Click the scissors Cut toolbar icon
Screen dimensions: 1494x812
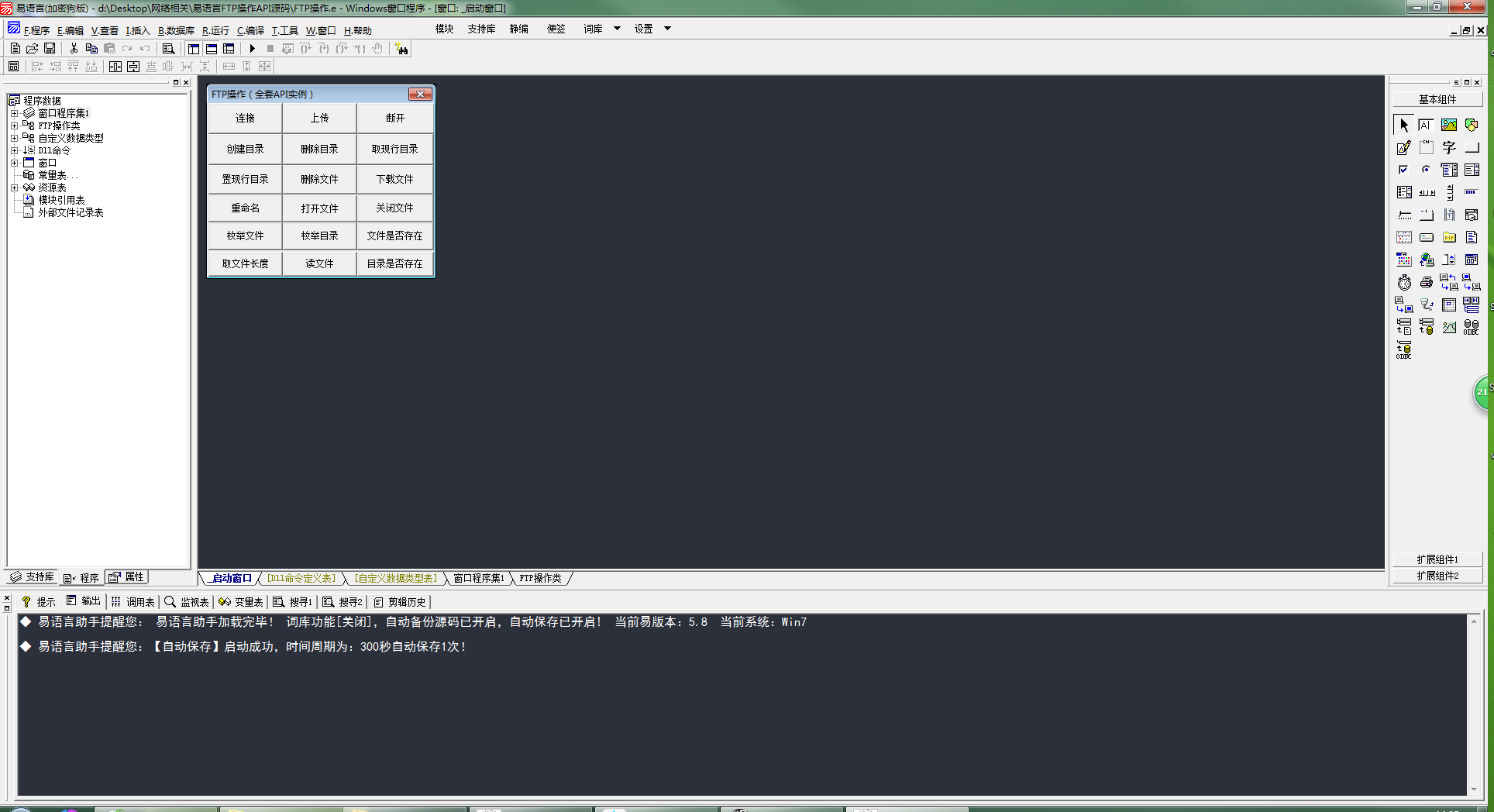pos(74,48)
